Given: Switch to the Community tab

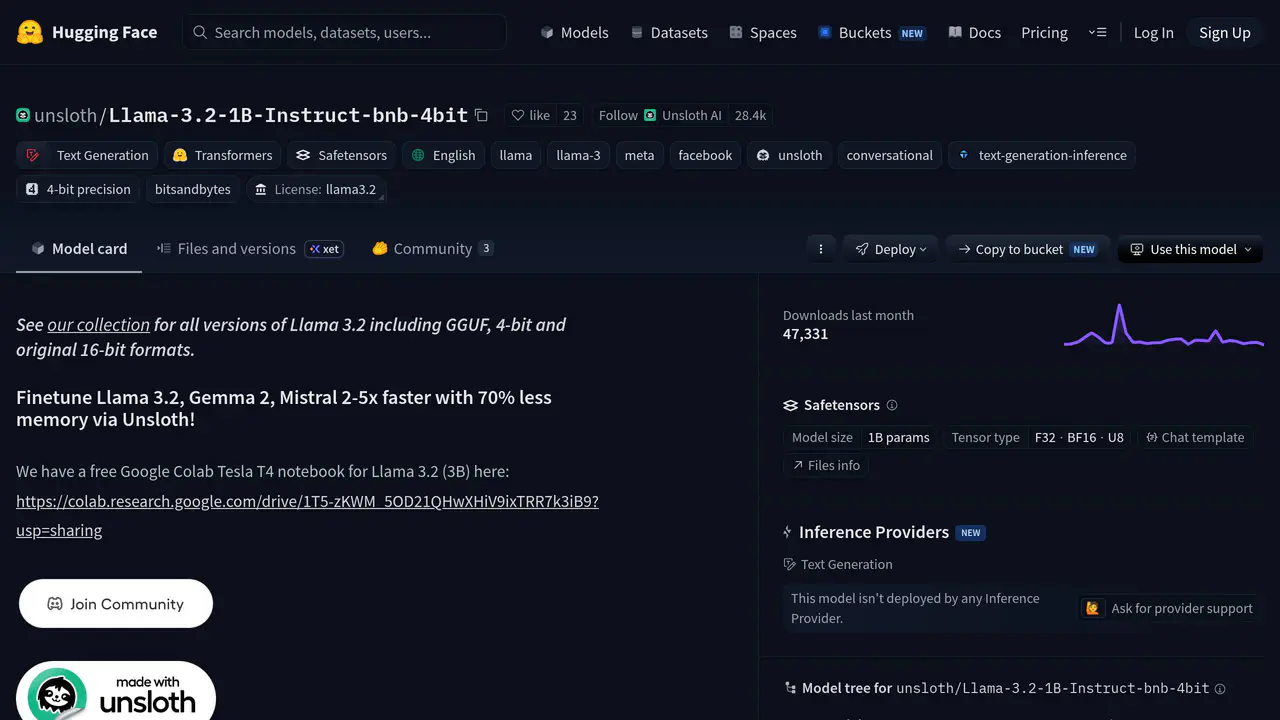Looking at the screenshot, I should point(432,249).
